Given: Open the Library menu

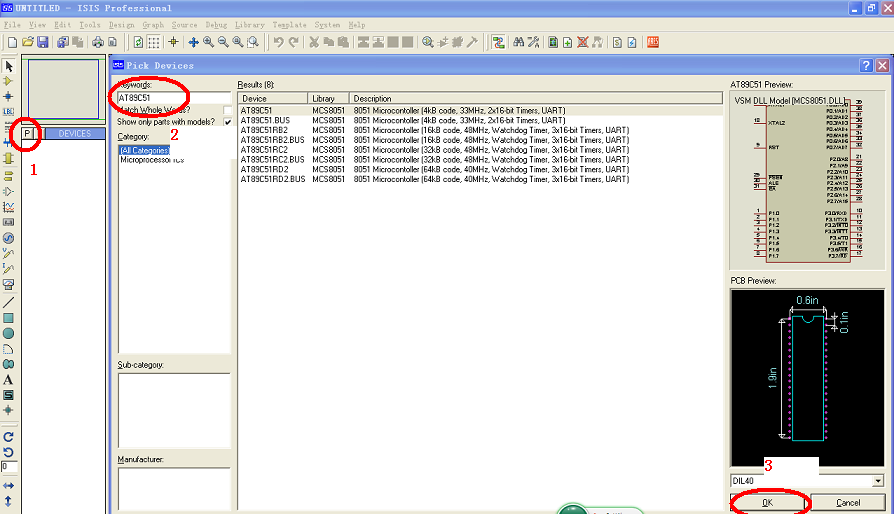Looking at the screenshot, I should (x=250, y=24).
